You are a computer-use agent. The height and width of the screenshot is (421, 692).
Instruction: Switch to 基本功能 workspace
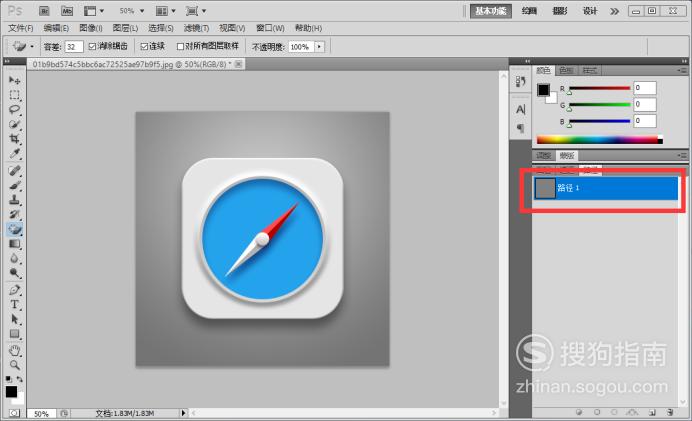[491, 11]
